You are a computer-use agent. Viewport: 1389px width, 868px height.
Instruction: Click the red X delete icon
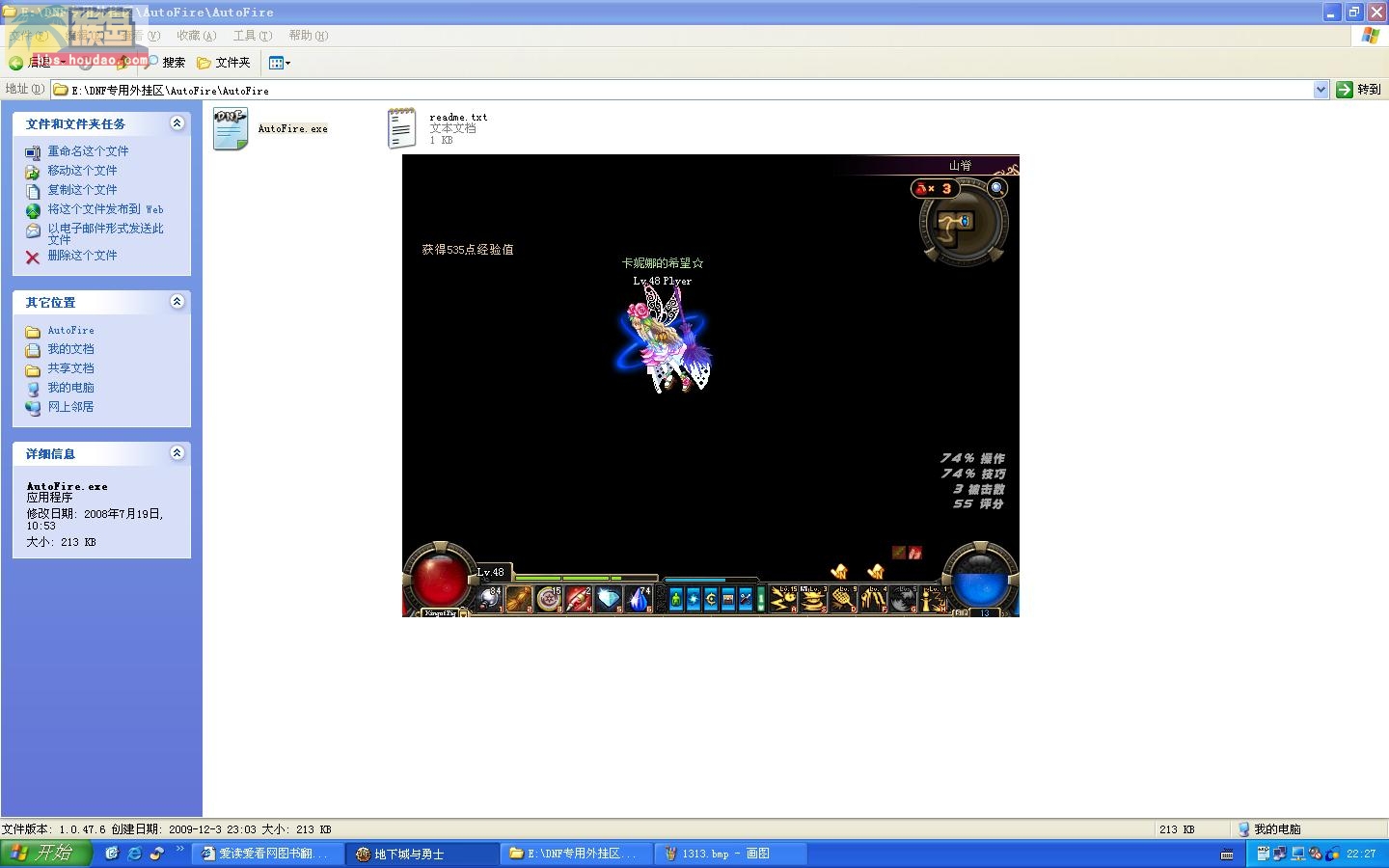(33, 258)
